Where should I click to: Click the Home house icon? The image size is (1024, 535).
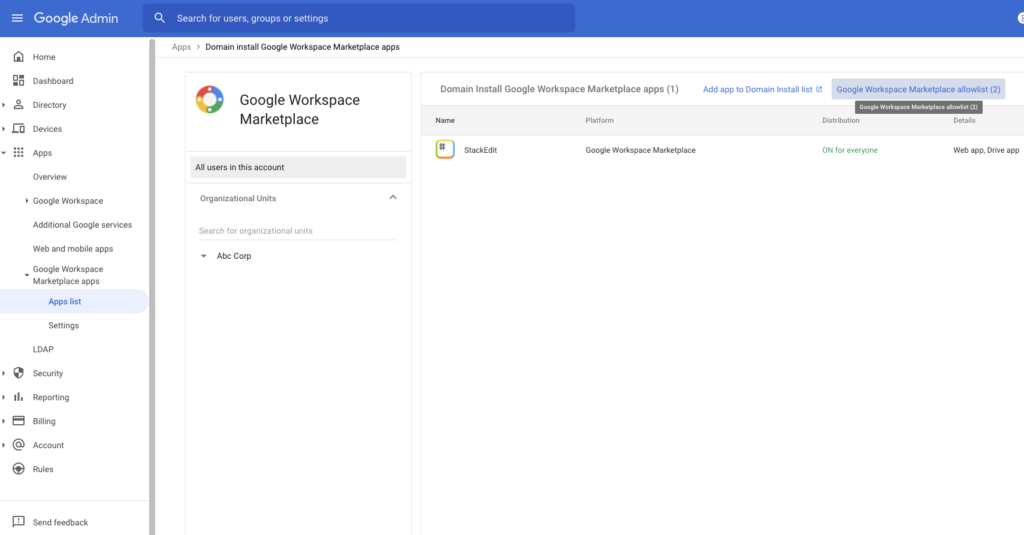point(18,57)
